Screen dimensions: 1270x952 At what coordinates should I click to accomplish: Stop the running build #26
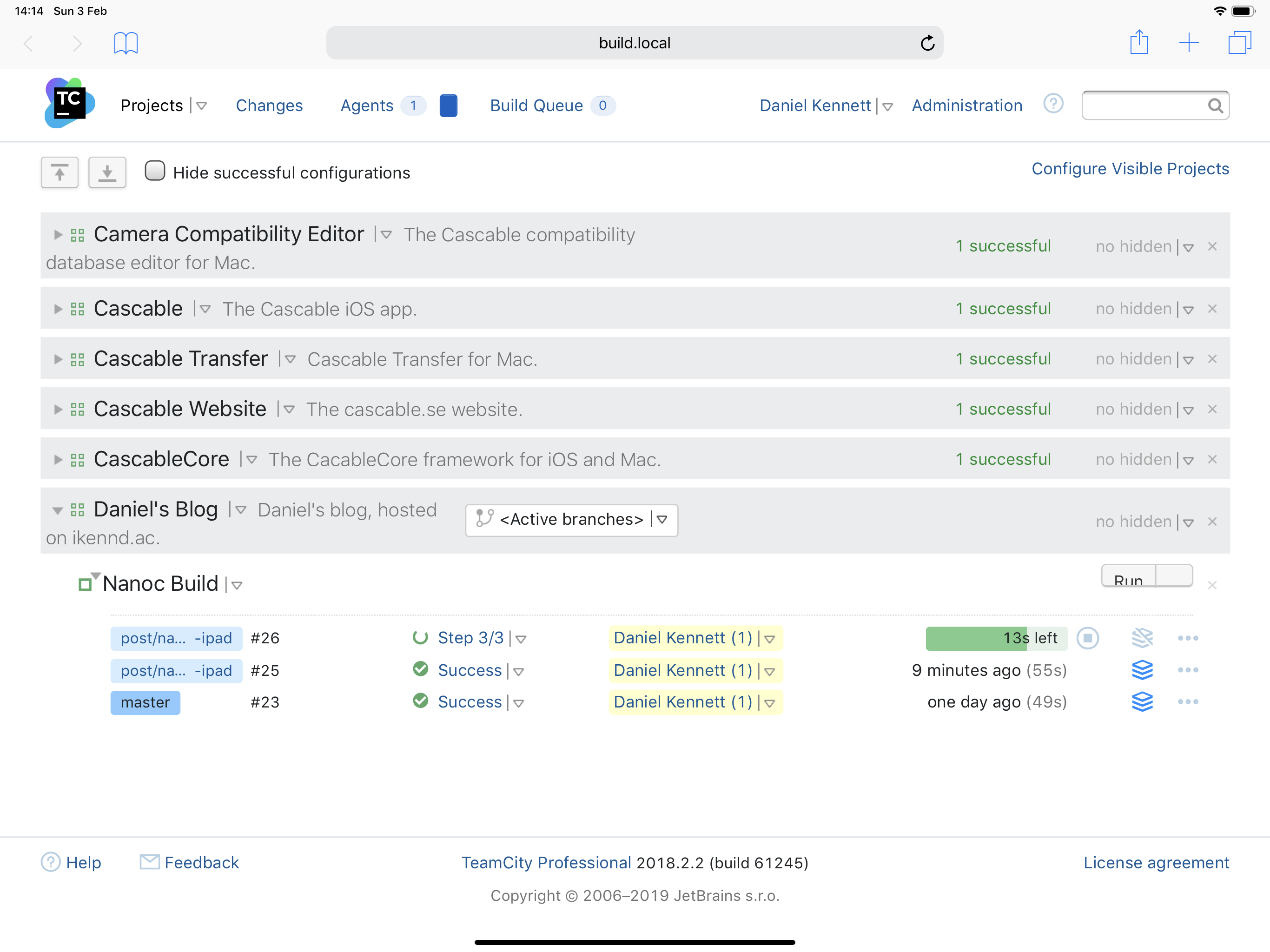click(1087, 638)
